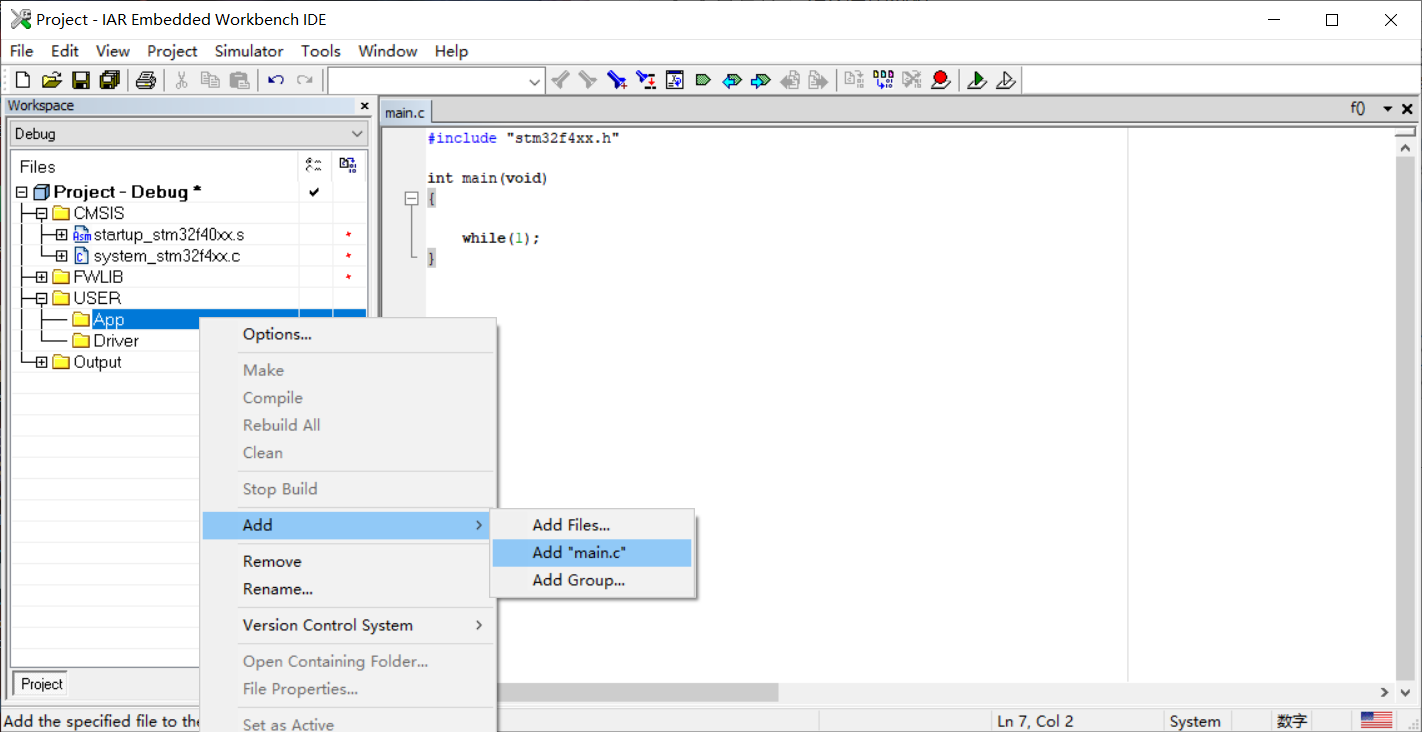Select the App group in the tree
Screen dimensions: 1422x732
(x=108, y=320)
